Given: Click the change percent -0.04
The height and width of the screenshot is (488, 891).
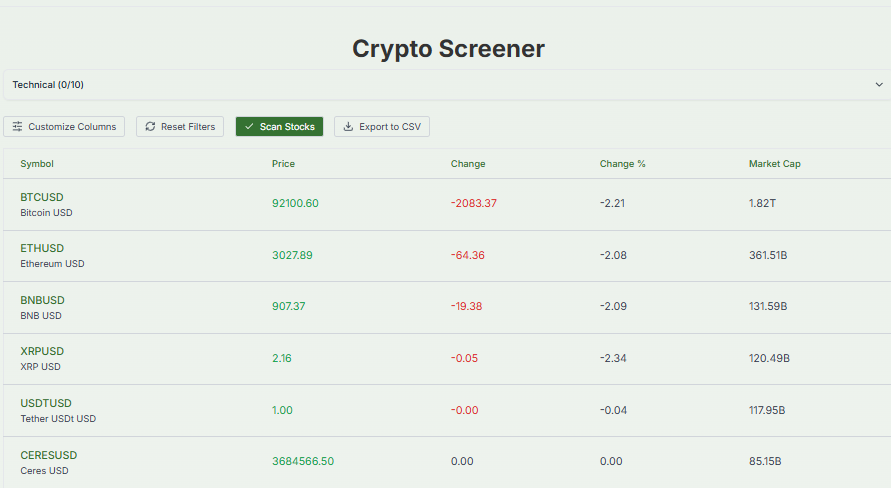Looking at the screenshot, I should (x=613, y=410).
